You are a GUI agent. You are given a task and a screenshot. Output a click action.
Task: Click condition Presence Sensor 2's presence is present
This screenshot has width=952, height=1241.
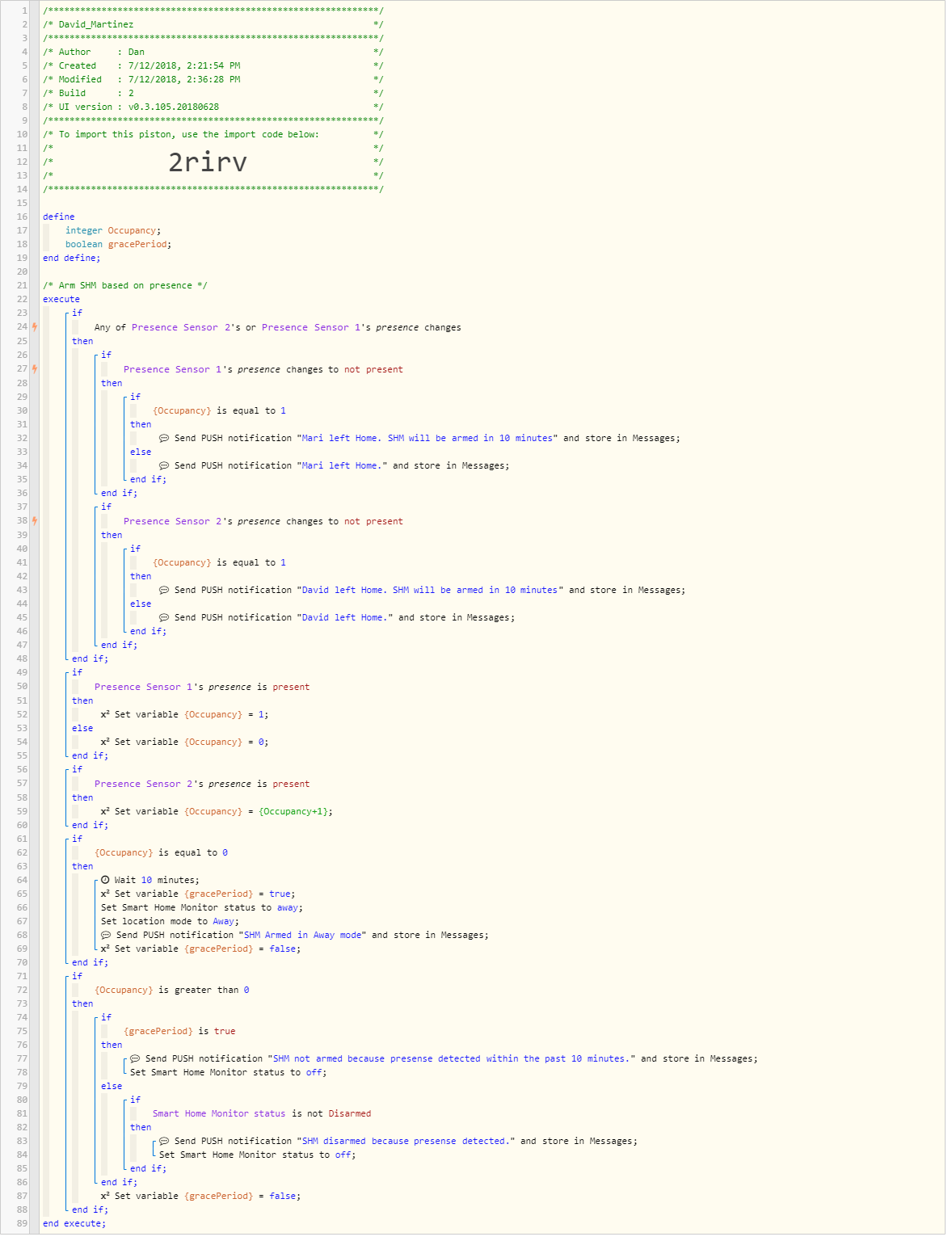point(202,784)
